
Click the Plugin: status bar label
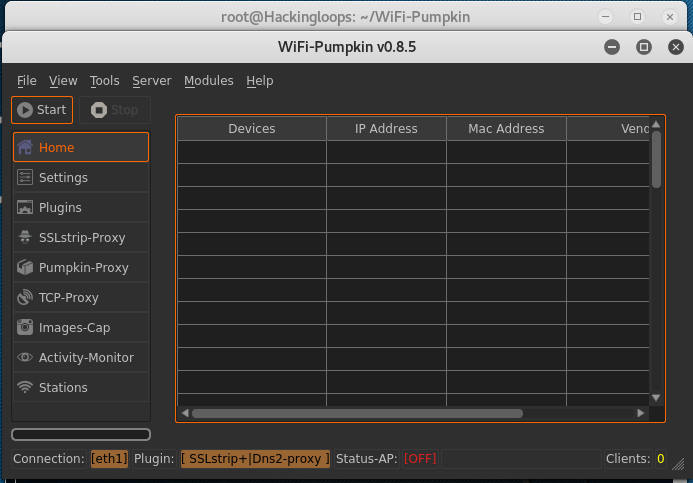tap(154, 459)
